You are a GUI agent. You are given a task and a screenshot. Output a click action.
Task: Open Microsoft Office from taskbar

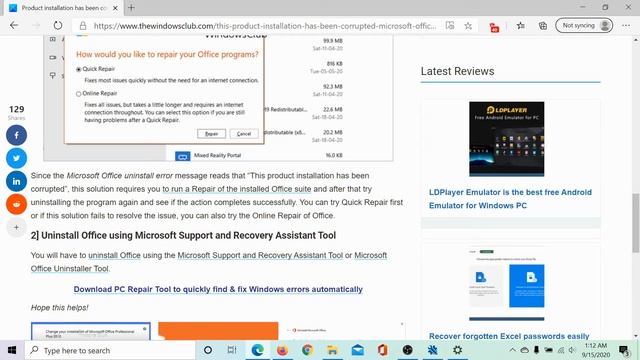pos(382,350)
